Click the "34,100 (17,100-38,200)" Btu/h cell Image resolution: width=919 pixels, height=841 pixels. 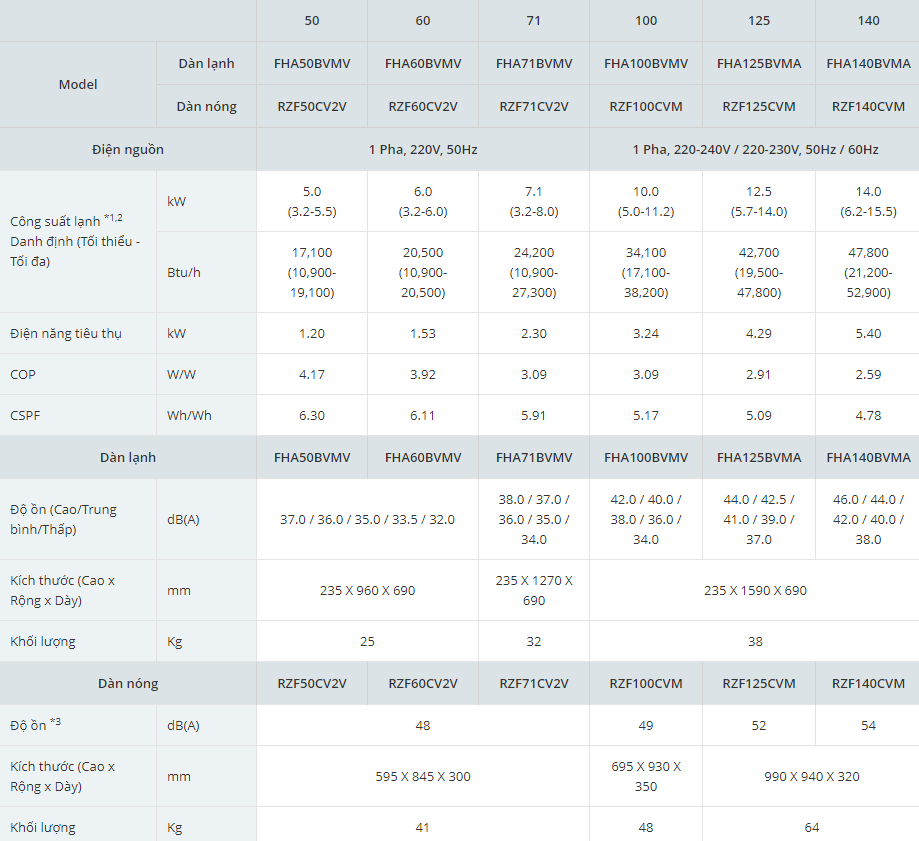pos(646,273)
